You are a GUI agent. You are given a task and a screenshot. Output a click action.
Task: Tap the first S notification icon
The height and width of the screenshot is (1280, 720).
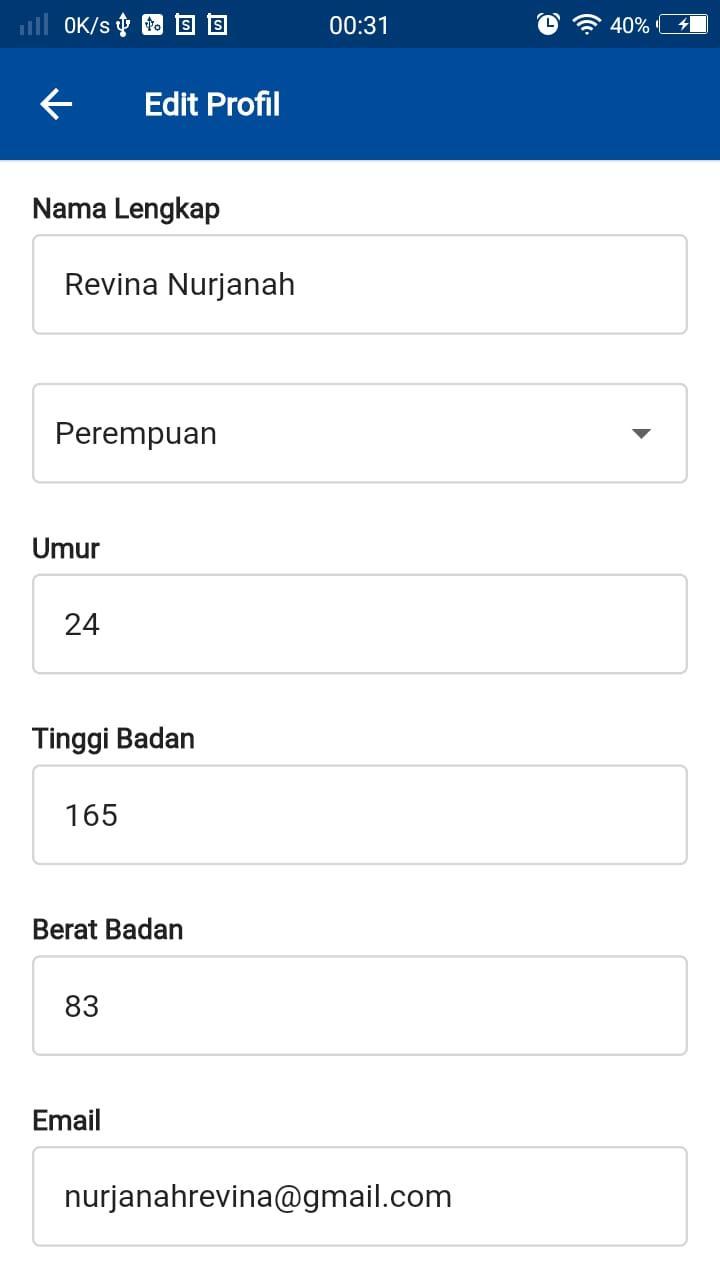coord(185,25)
